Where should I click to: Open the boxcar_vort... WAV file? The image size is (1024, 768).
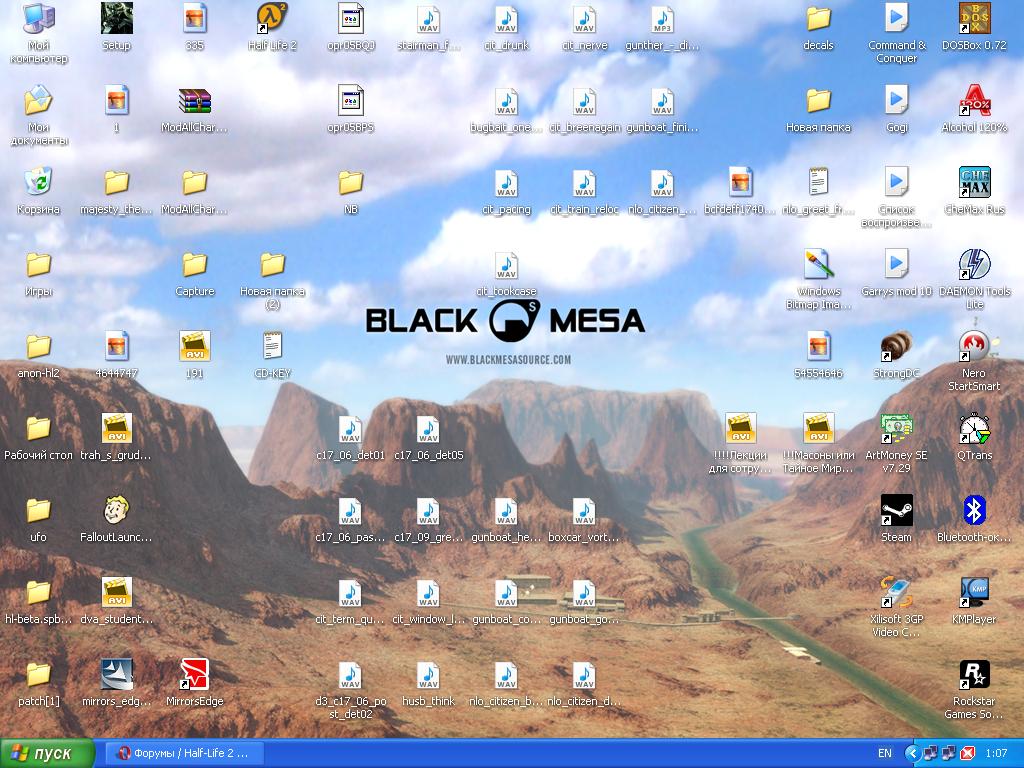[x=584, y=510]
